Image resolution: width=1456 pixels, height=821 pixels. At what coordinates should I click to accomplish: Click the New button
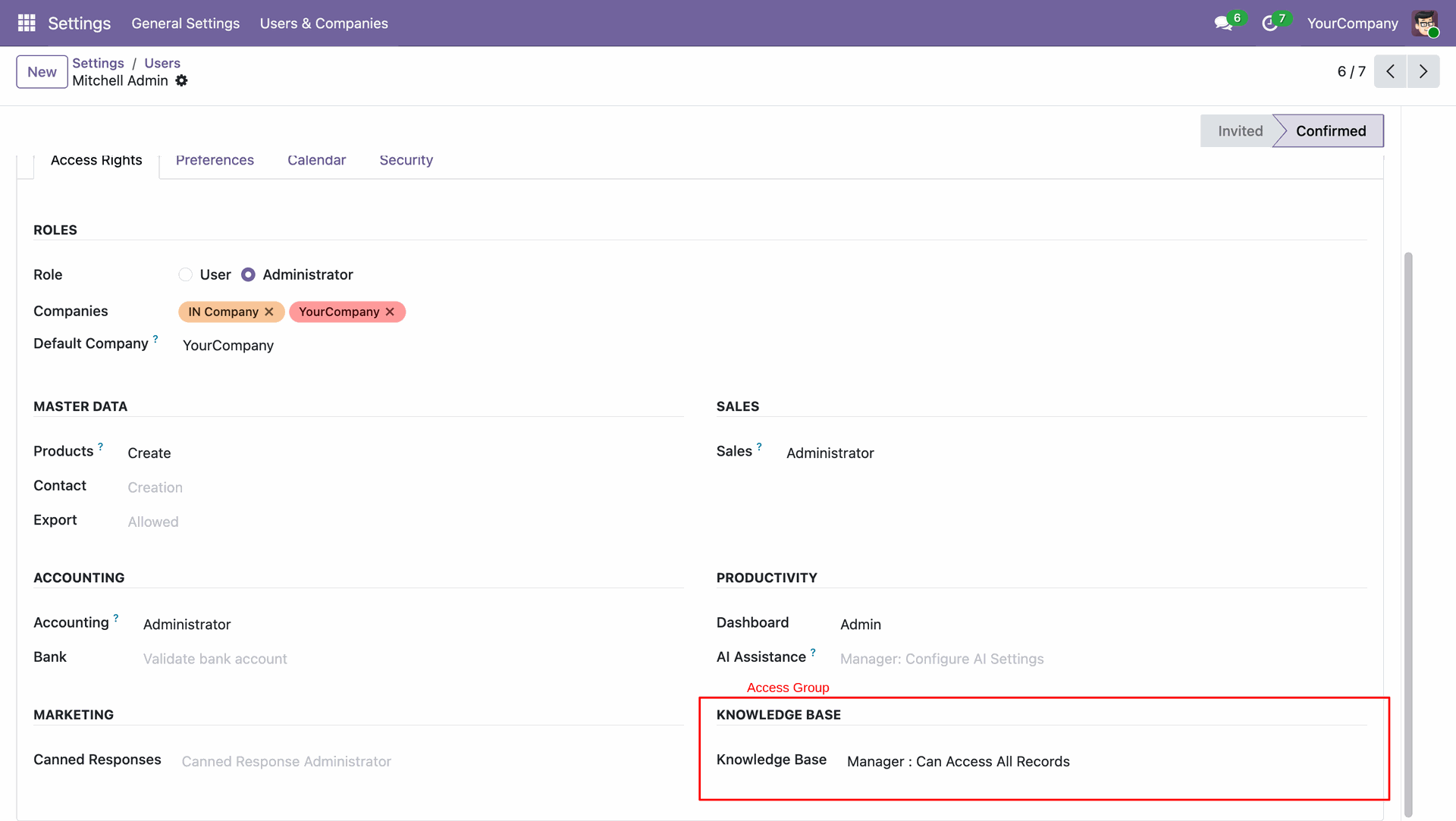(42, 72)
